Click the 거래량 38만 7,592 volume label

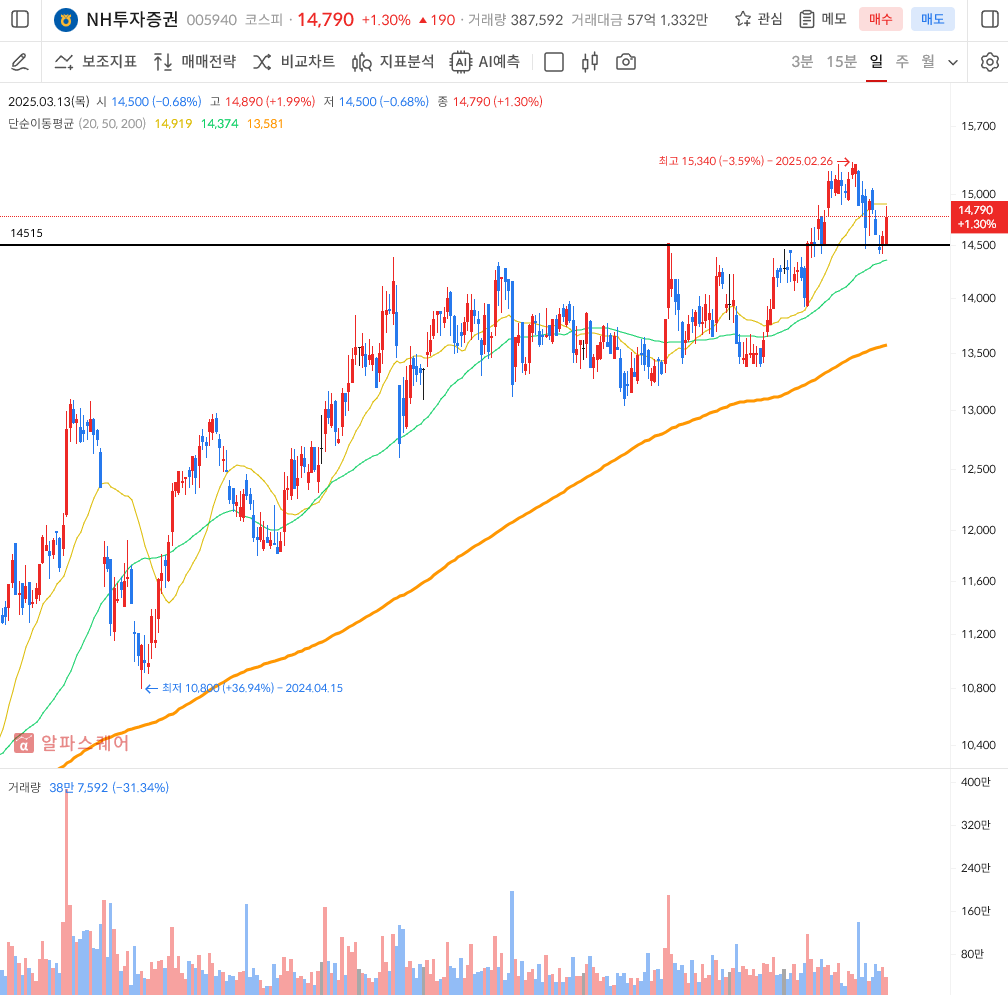pos(88,787)
